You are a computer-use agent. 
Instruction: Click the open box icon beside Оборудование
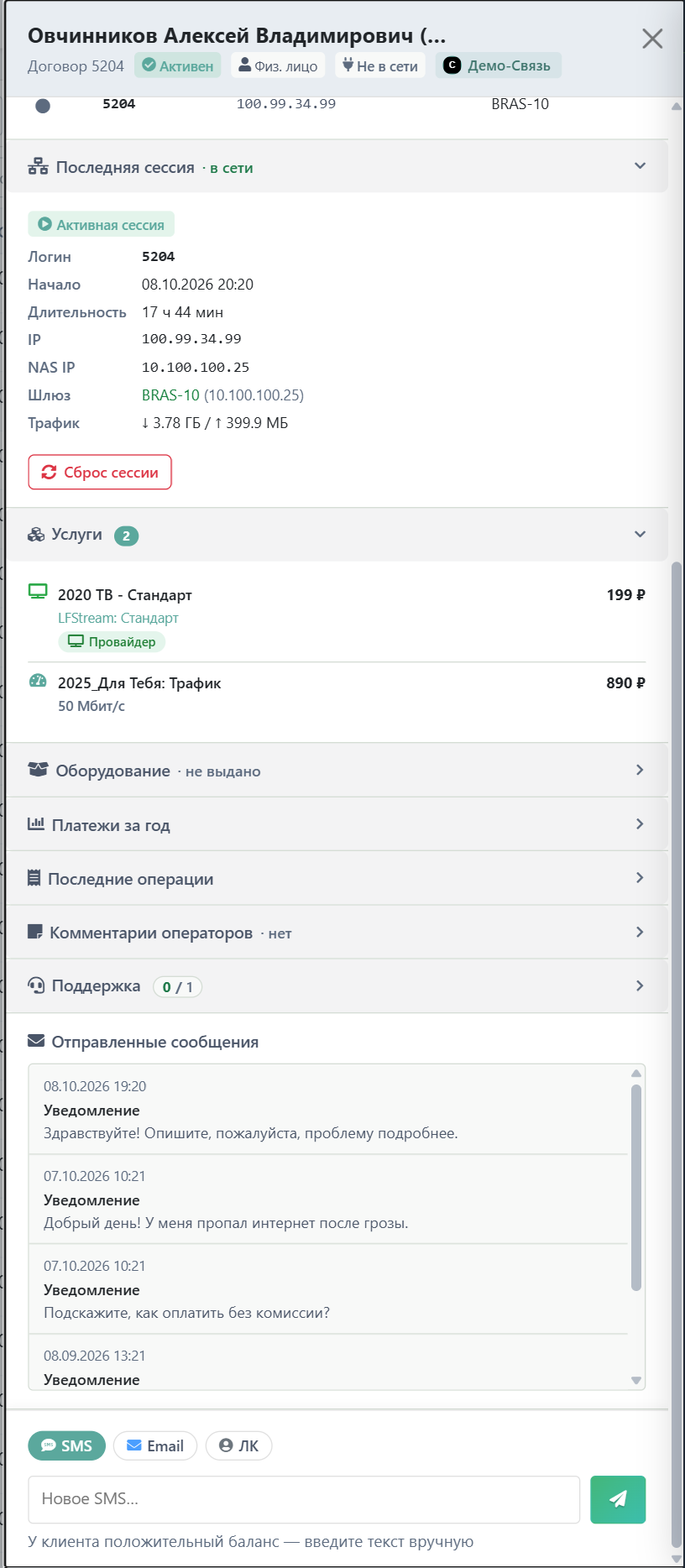[38, 770]
